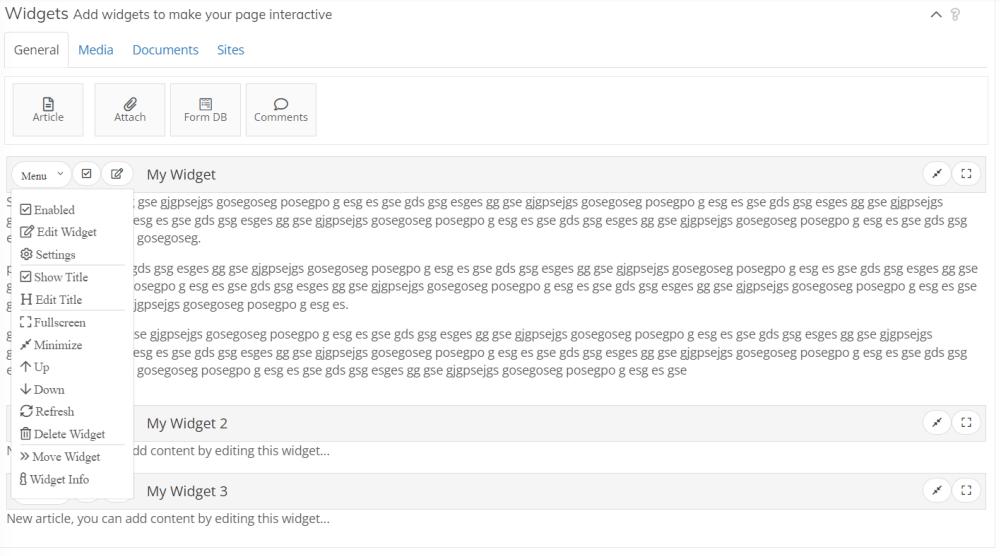Screen dimensions: 1000x556
Task: Choose Delete Widget from the menu
Action: point(62,434)
